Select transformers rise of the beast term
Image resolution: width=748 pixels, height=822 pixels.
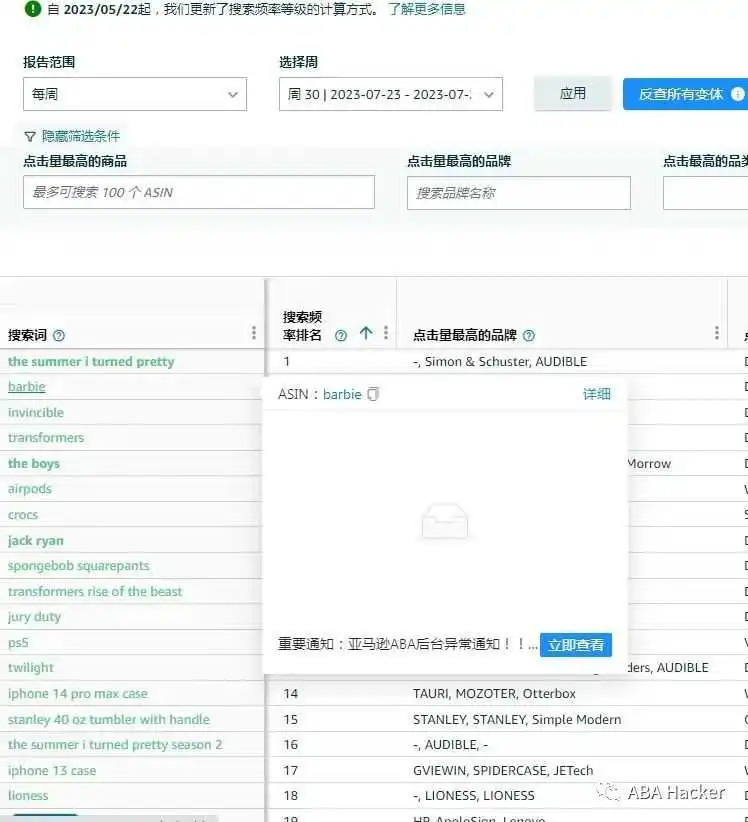95,592
